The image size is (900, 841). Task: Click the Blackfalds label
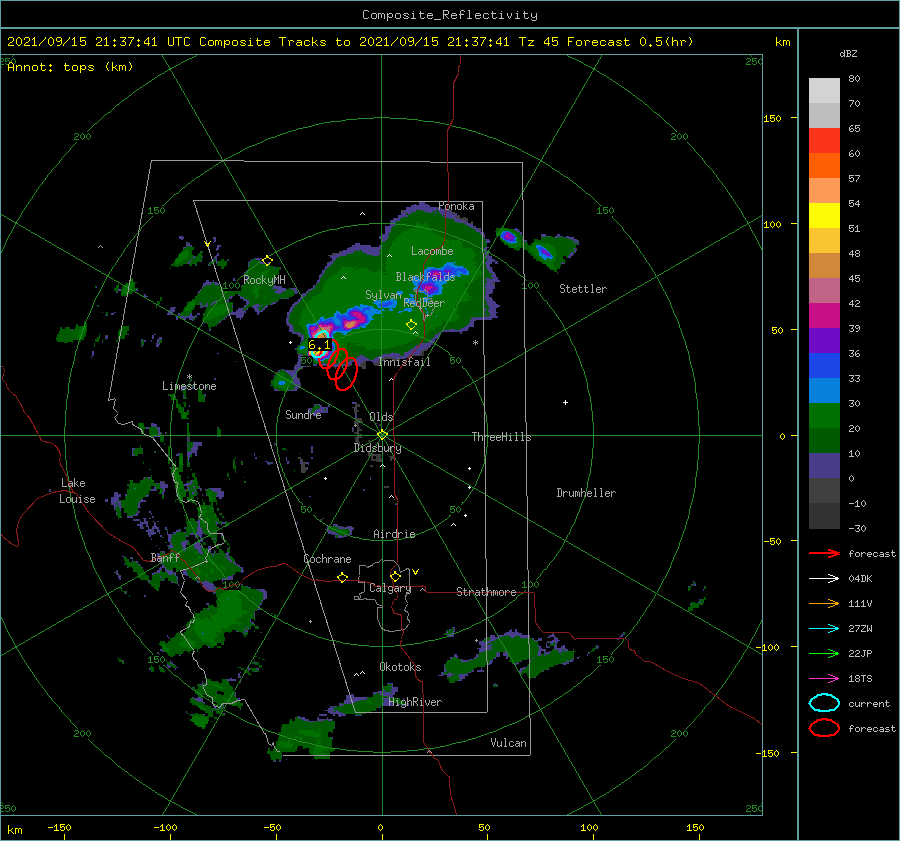pyautogui.click(x=425, y=277)
